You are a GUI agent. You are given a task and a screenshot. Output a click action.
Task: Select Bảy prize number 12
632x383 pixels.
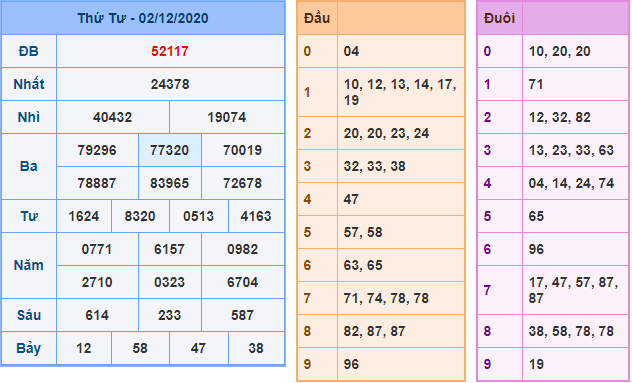[x=84, y=348]
